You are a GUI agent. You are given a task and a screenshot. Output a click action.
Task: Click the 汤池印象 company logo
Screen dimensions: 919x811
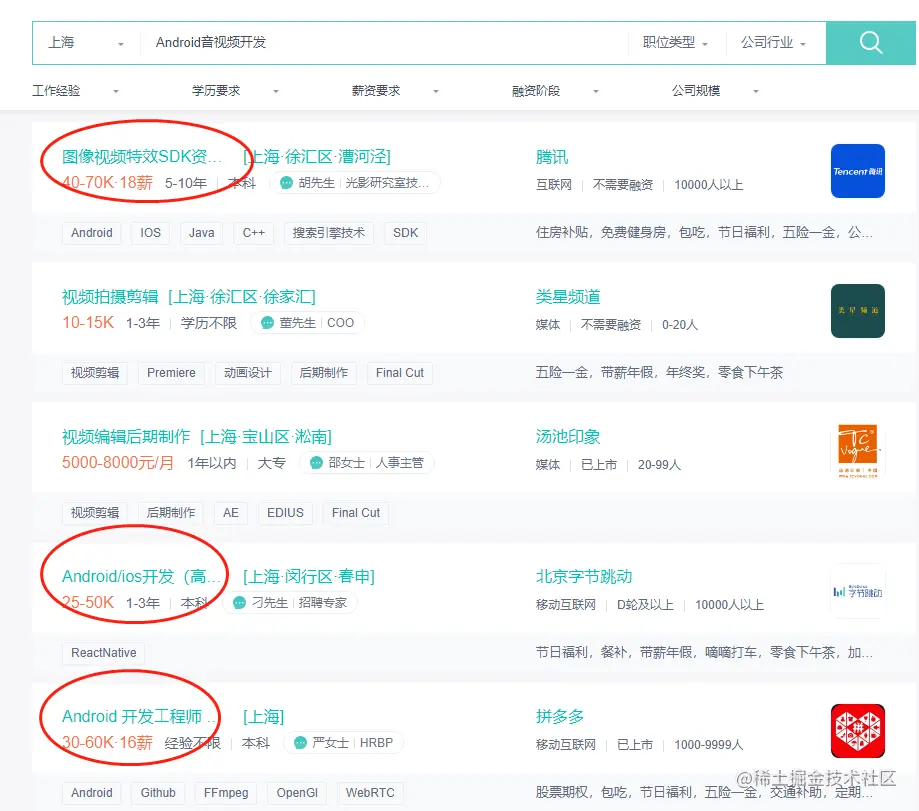857,451
